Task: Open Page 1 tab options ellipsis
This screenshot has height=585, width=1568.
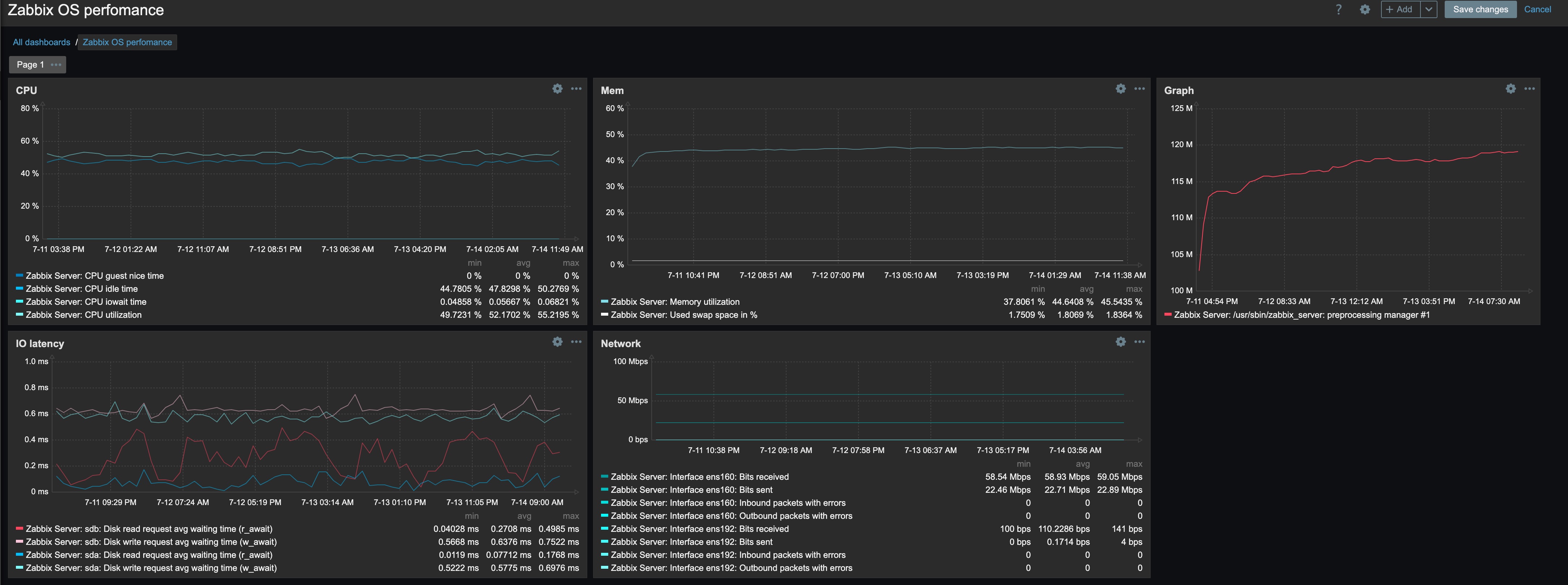Action: coord(56,64)
